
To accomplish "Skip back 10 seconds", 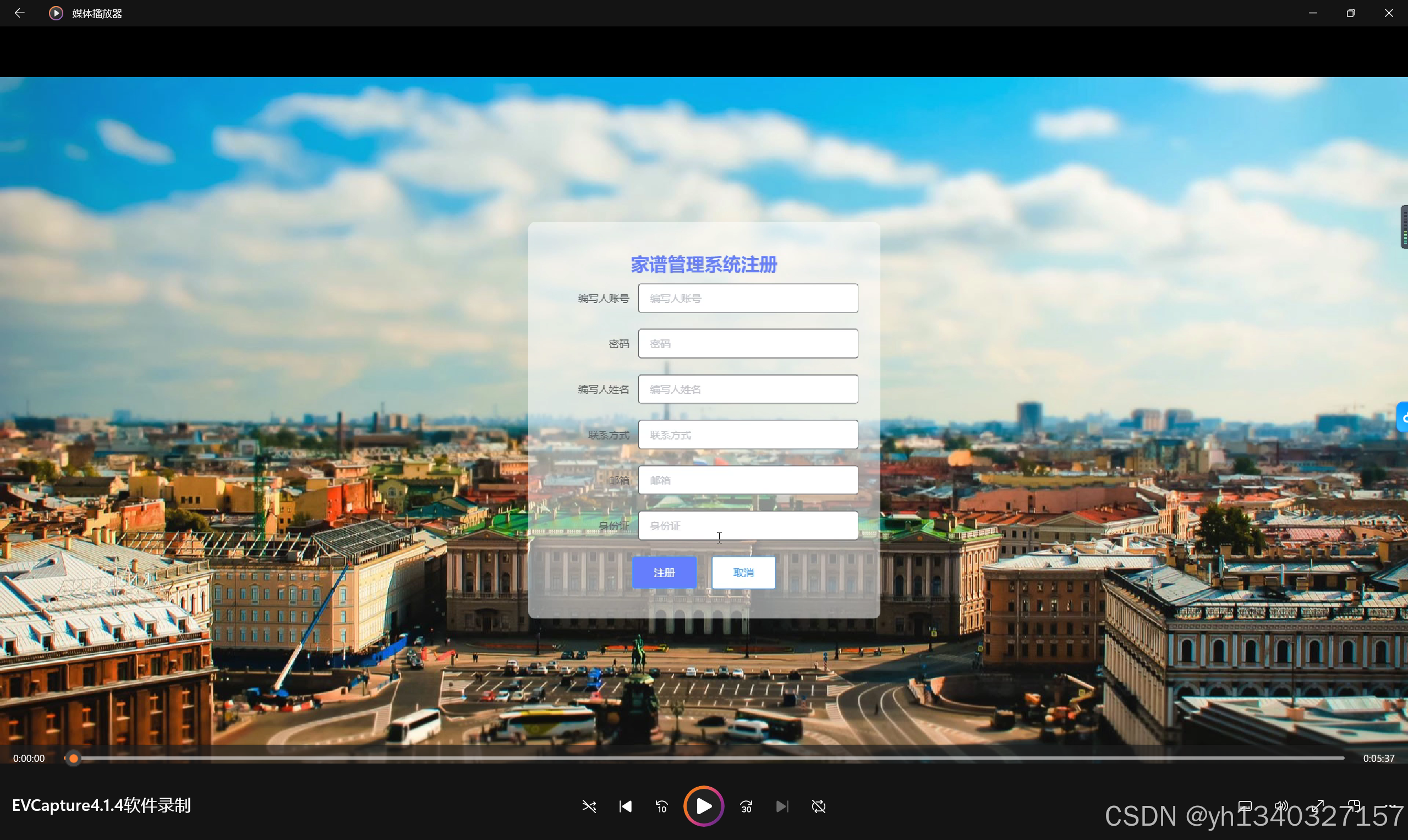I will (x=661, y=806).
